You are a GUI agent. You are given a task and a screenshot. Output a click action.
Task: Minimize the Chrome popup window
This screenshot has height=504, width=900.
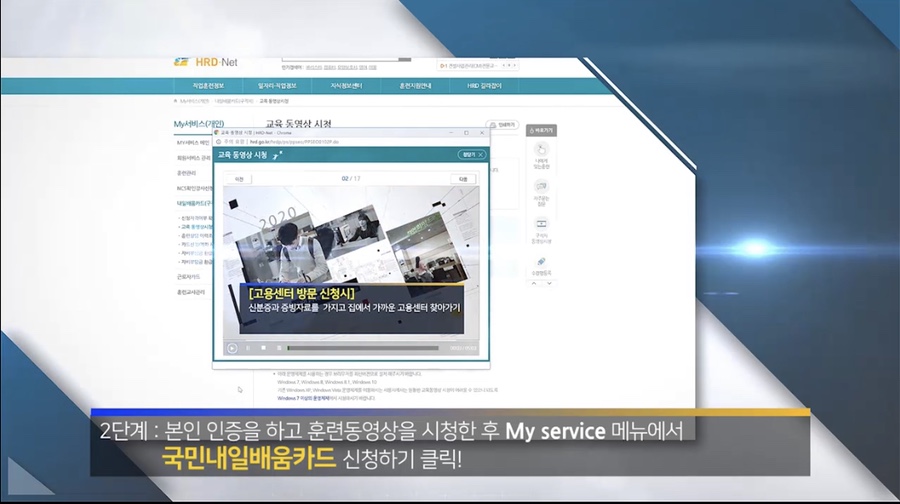click(x=451, y=133)
